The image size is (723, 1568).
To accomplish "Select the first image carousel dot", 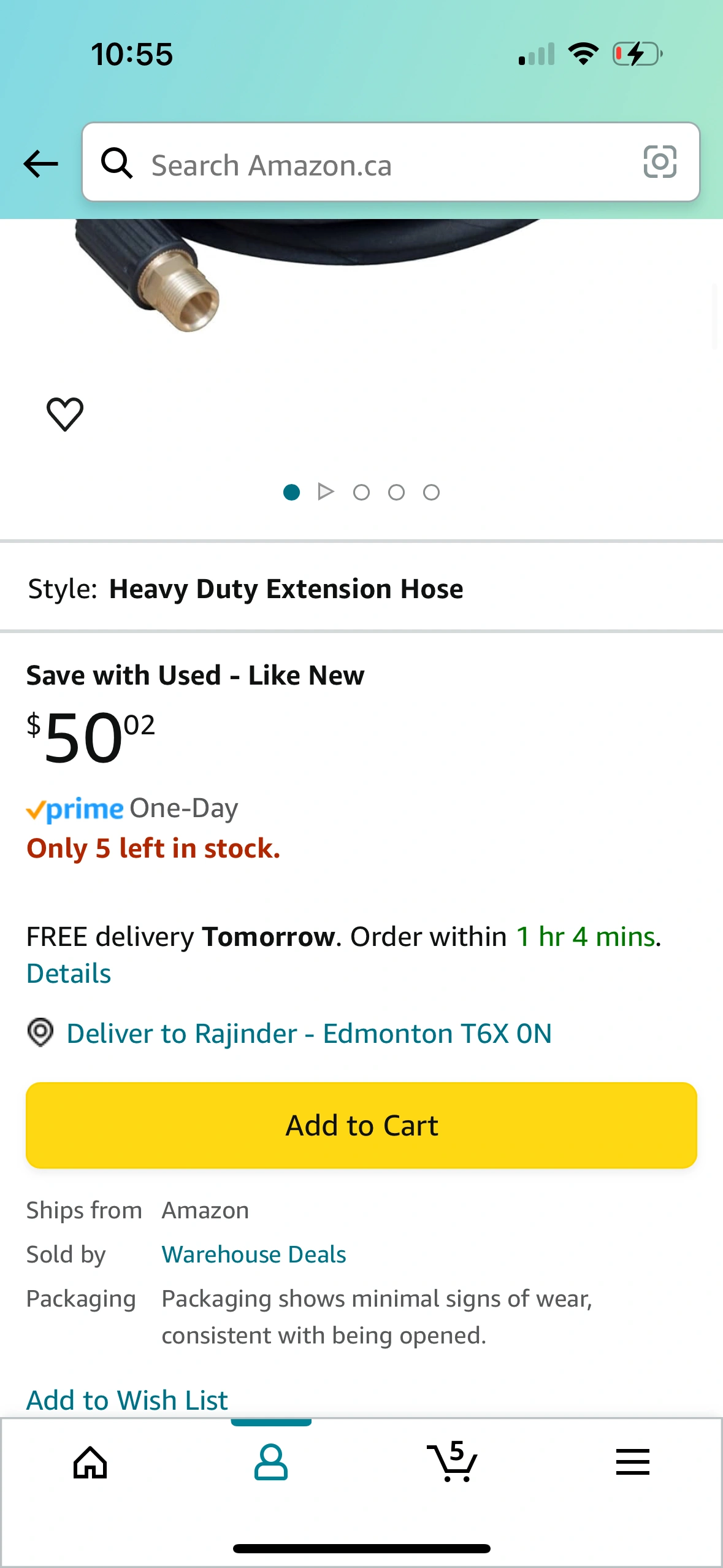I will pyautogui.click(x=291, y=492).
